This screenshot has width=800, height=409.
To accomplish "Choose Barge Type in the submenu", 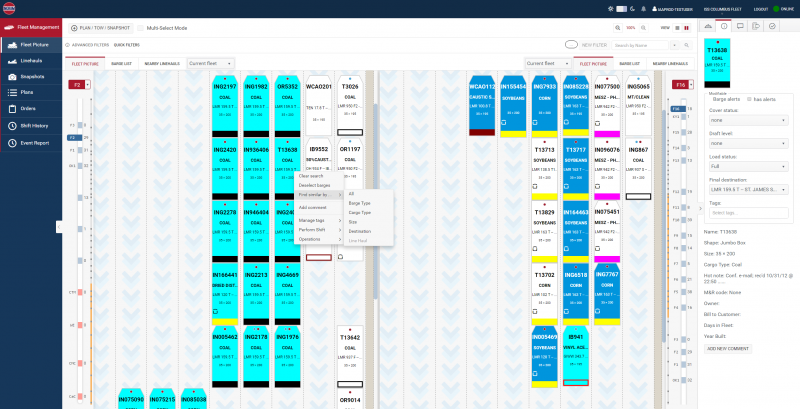I will coord(359,203).
